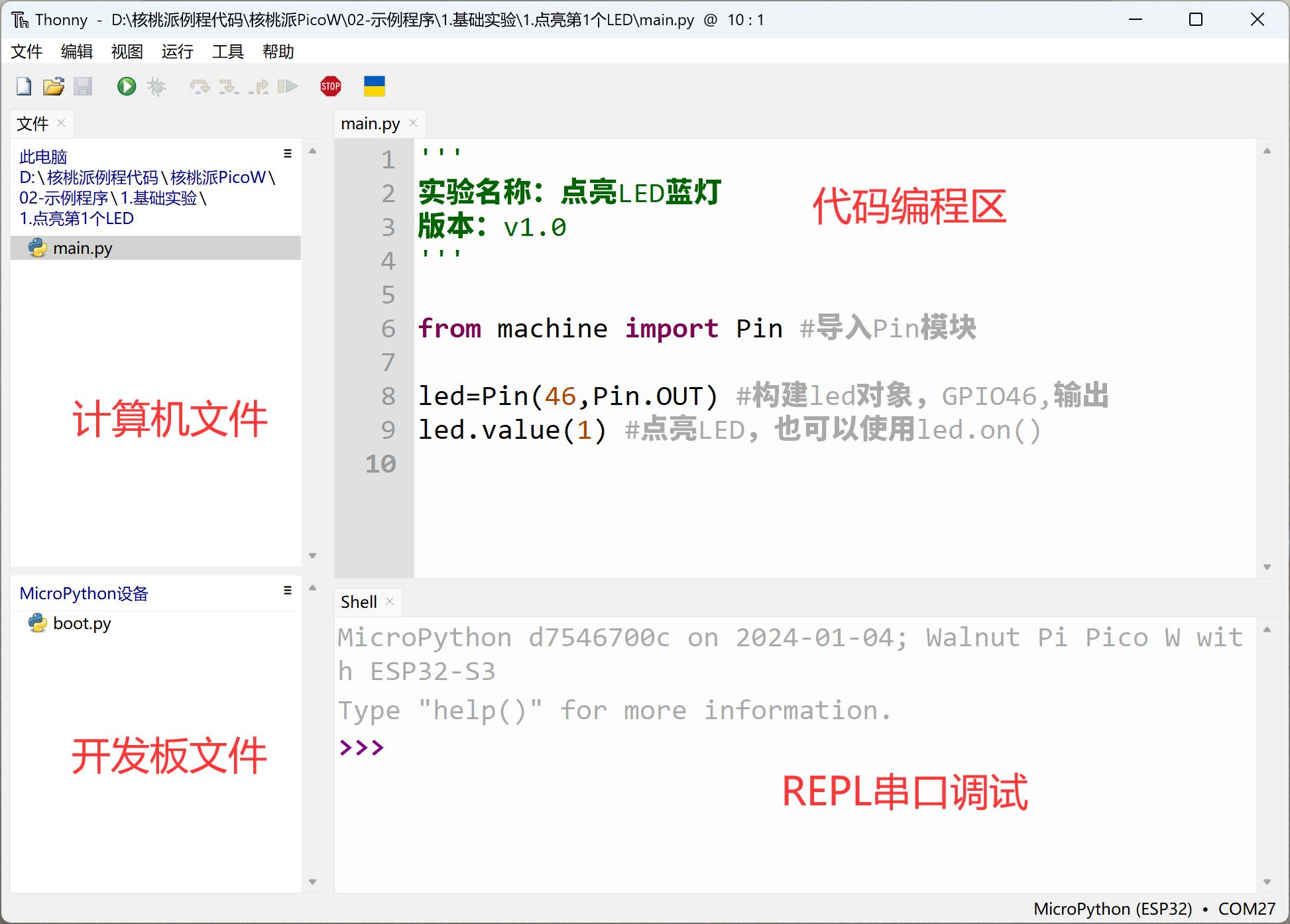The image size is (1290, 924).
Task: Create a new file in Thonny
Action: tap(24, 86)
